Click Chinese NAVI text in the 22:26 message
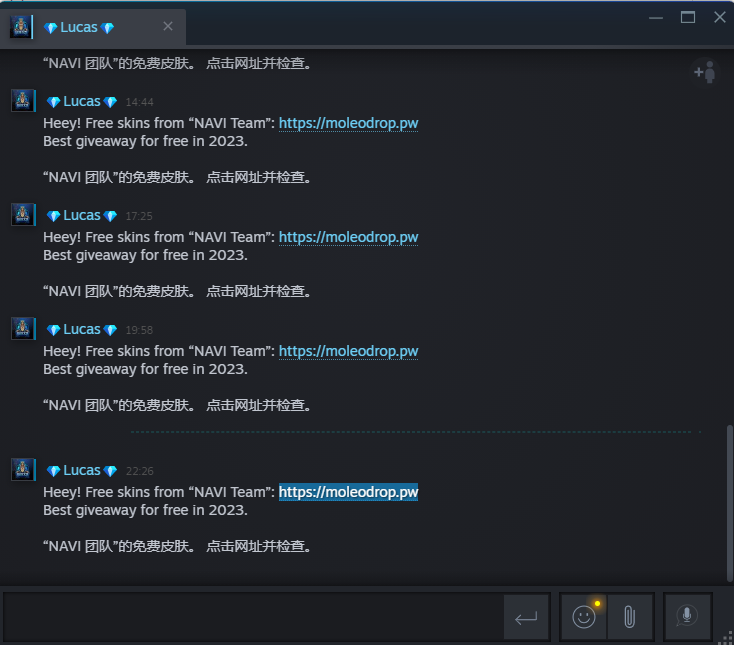734x645 pixels. 177,546
